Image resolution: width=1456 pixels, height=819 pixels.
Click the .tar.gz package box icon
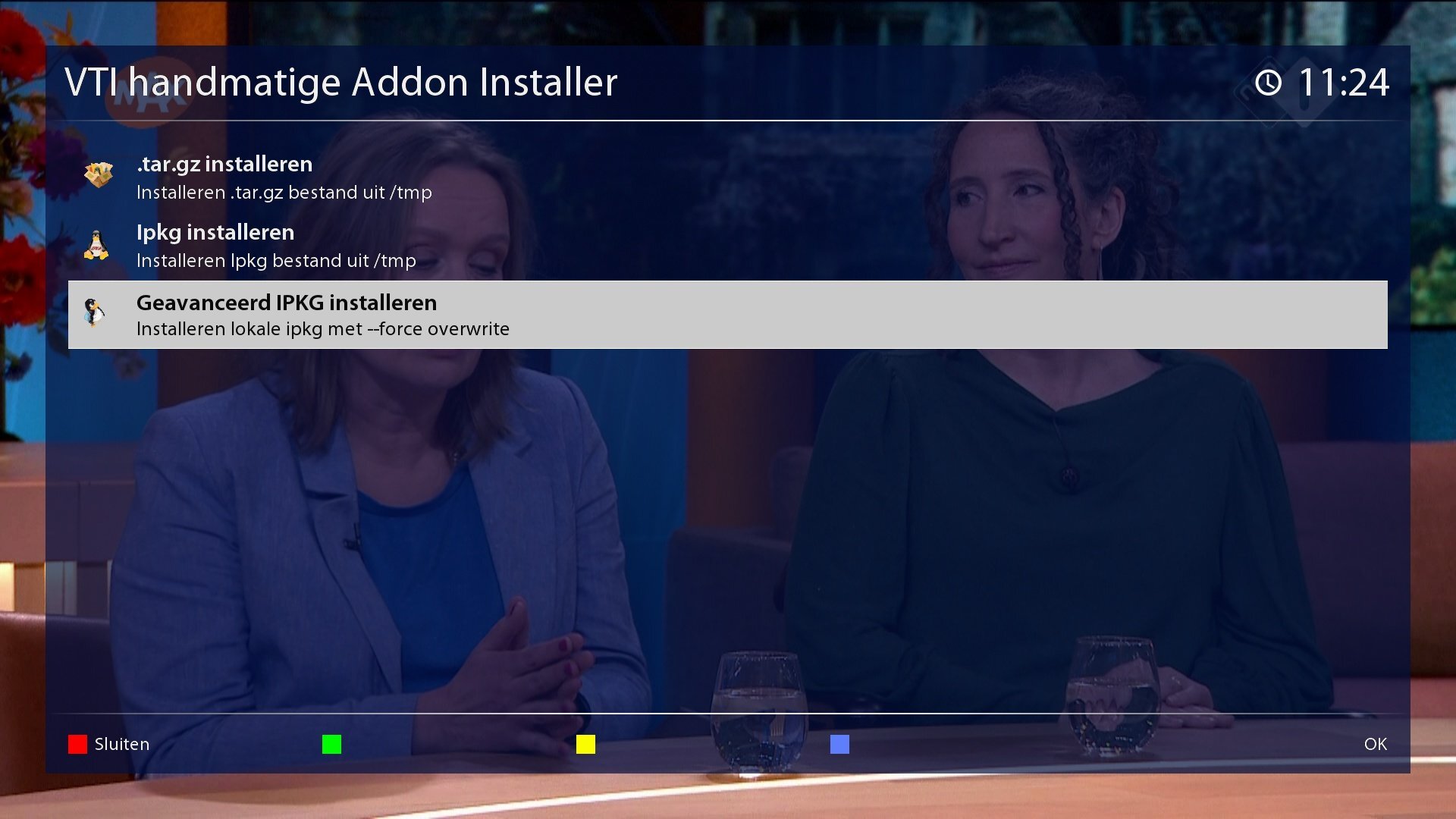(98, 175)
